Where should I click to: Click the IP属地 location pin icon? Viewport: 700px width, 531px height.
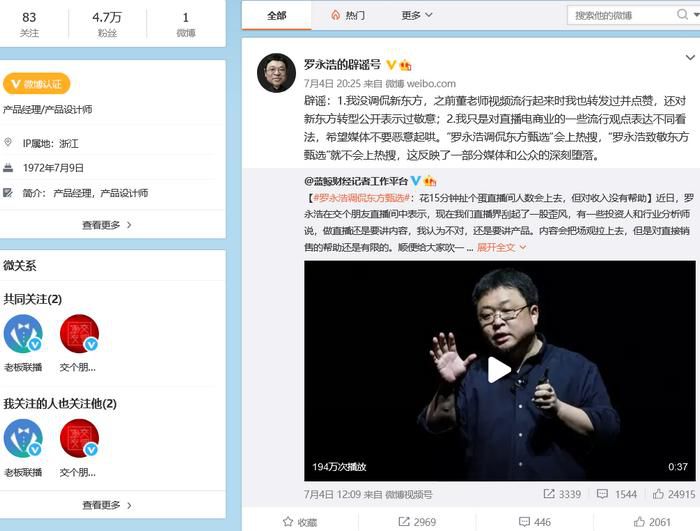coord(8,143)
